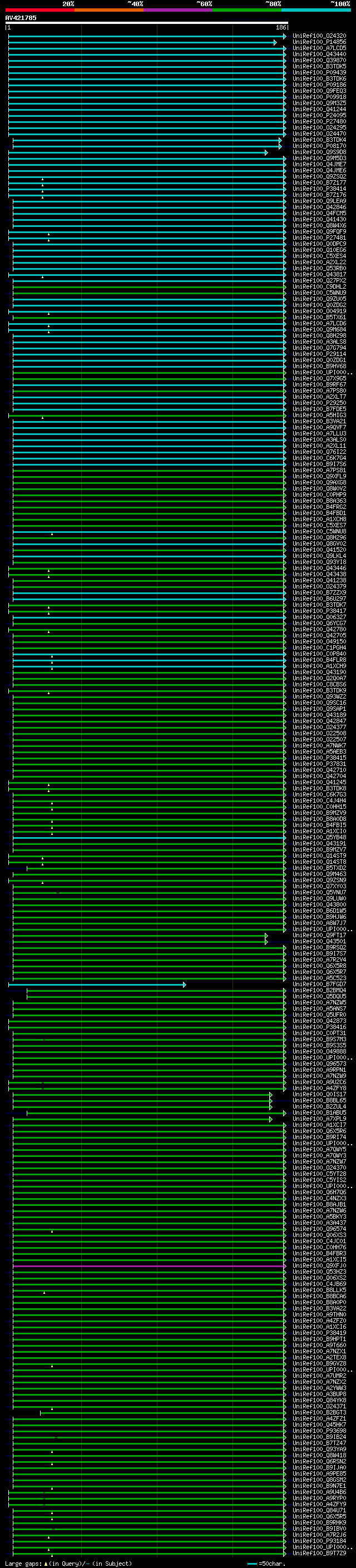Select the UniRef100_C9DHL2 label
Screen dimensions: 356x1568
(x=319, y=286)
